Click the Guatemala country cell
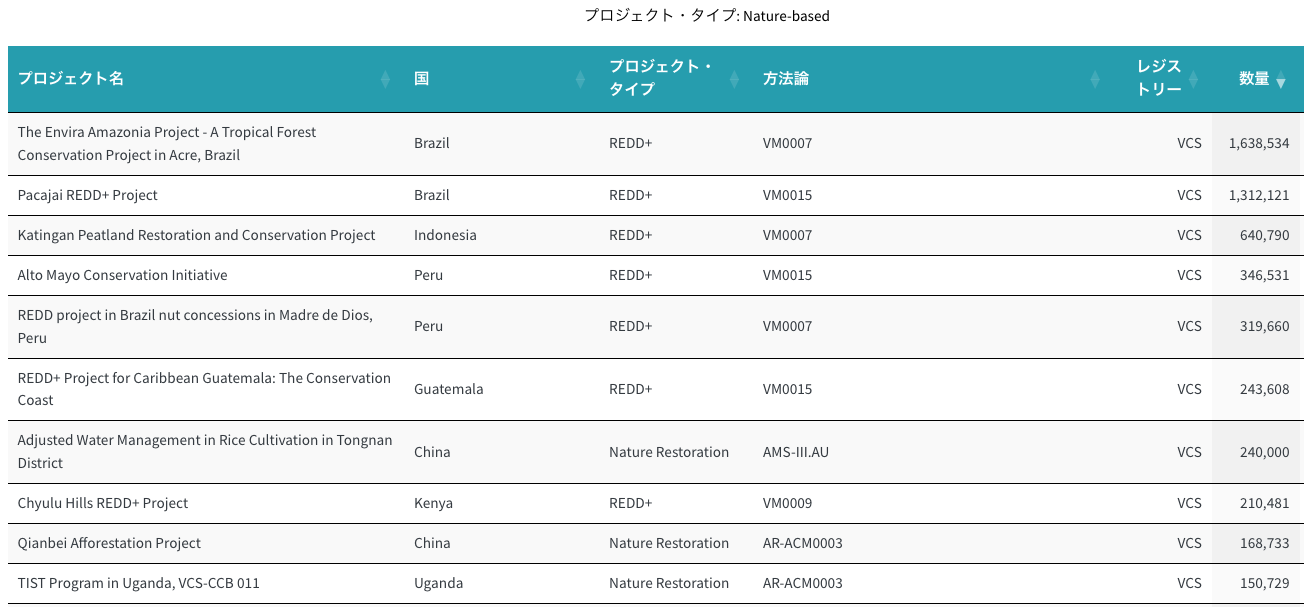 click(448, 389)
